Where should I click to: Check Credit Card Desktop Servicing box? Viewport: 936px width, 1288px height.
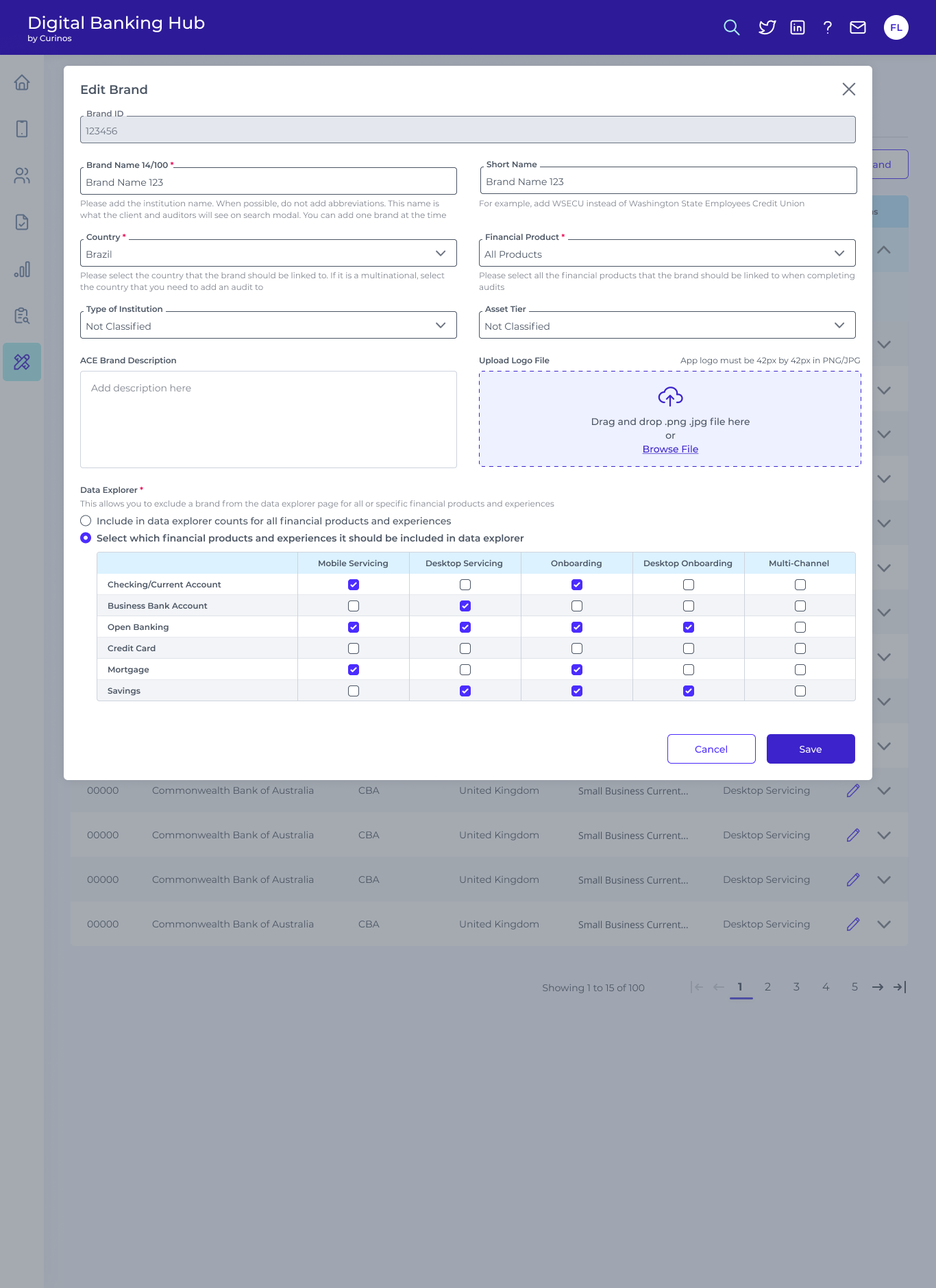coord(465,648)
